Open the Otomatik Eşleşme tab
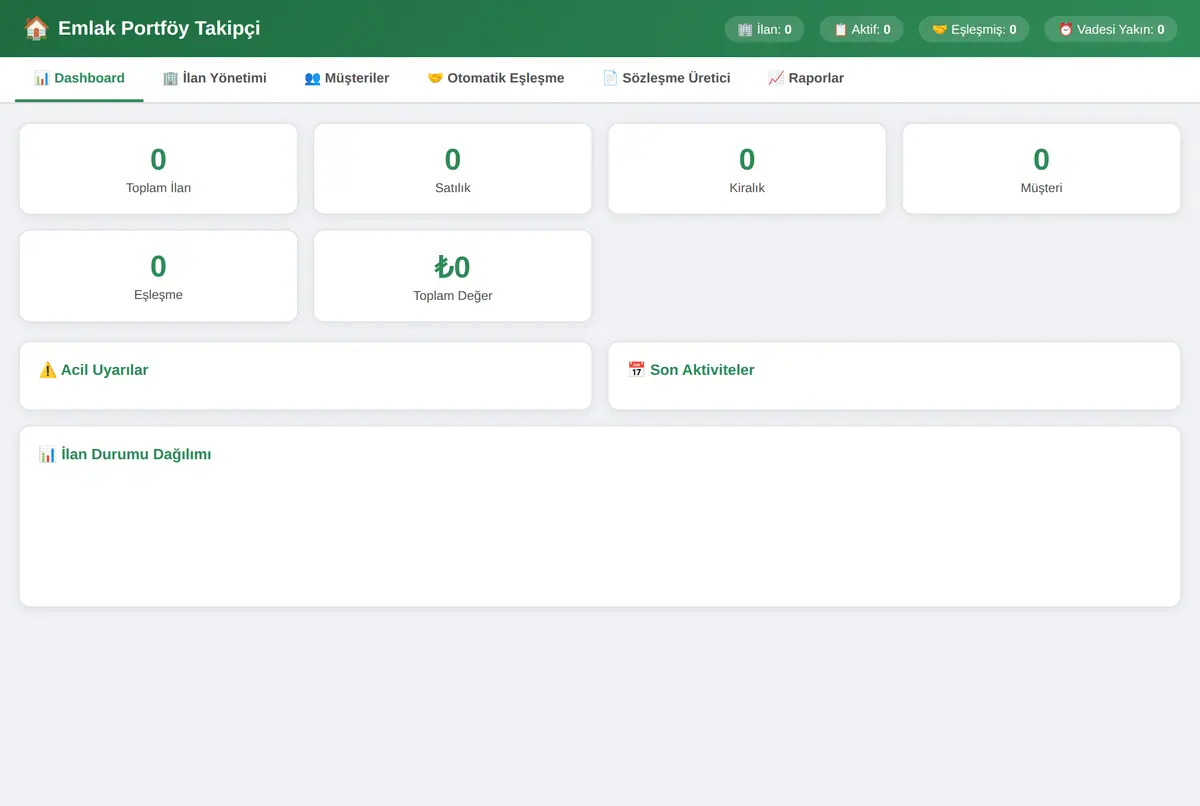This screenshot has height=806, width=1200. (x=495, y=78)
